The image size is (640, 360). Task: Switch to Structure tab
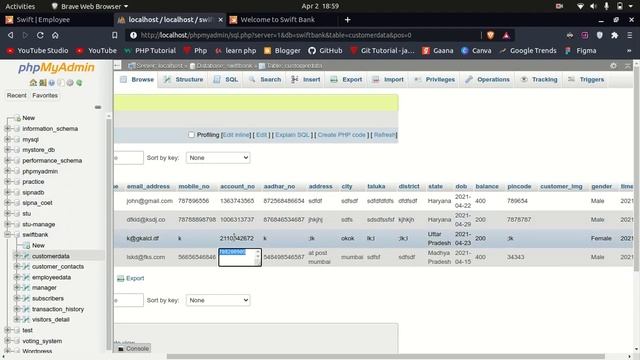183,80
